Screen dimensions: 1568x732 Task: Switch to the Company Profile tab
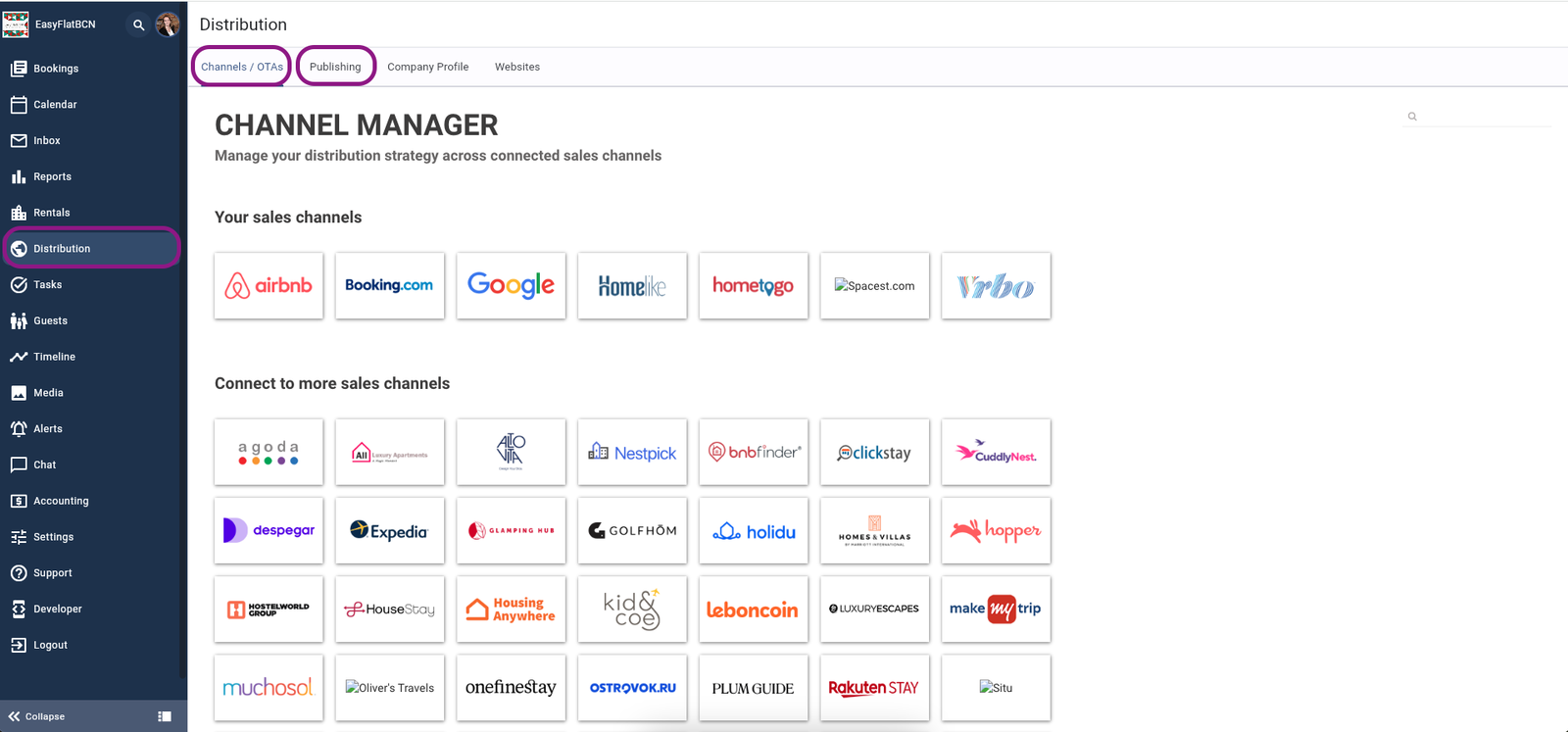coord(427,67)
